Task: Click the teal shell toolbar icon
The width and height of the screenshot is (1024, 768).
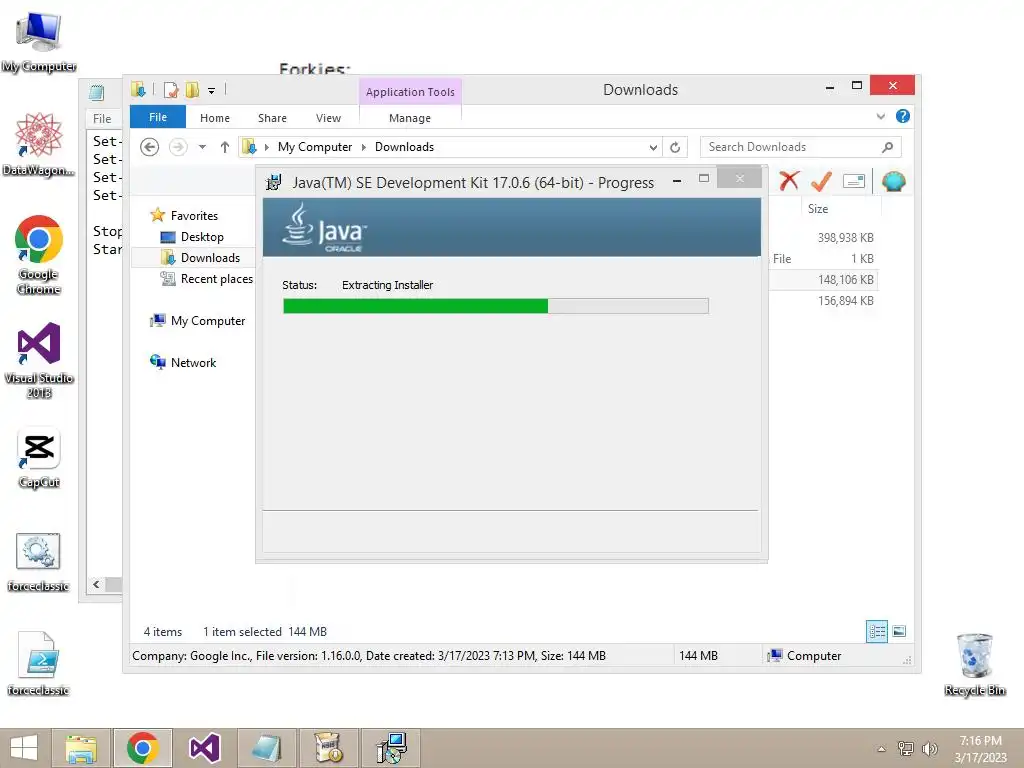Action: [x=893, y=181]
